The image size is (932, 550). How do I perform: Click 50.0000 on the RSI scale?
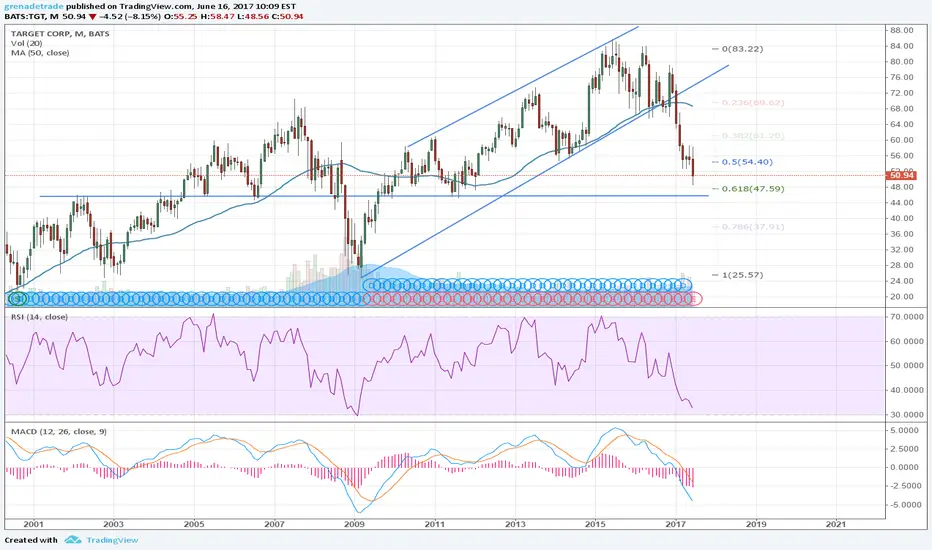click(x=905, y=366)
